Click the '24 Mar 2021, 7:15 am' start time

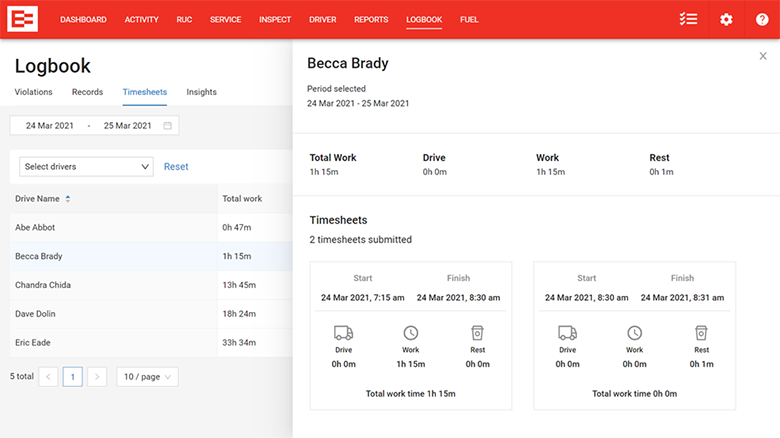coord(363,298)
